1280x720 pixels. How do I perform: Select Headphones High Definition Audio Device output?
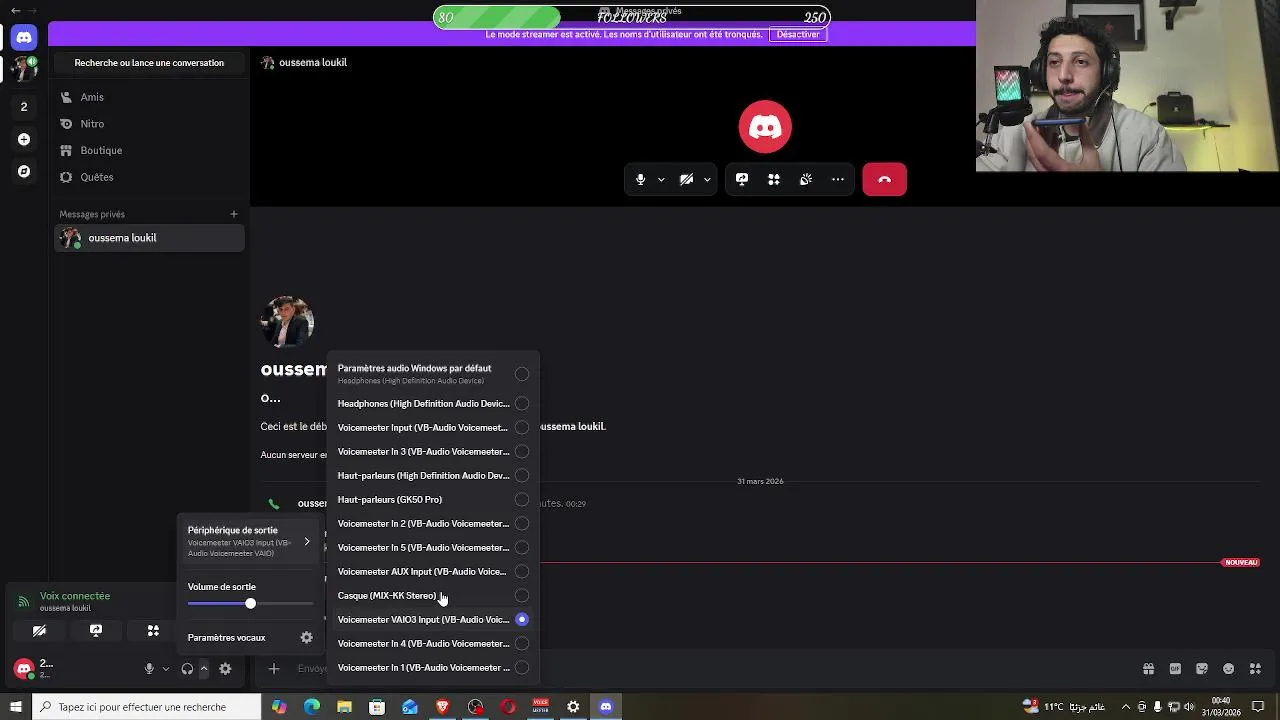[x=433, y=404]
